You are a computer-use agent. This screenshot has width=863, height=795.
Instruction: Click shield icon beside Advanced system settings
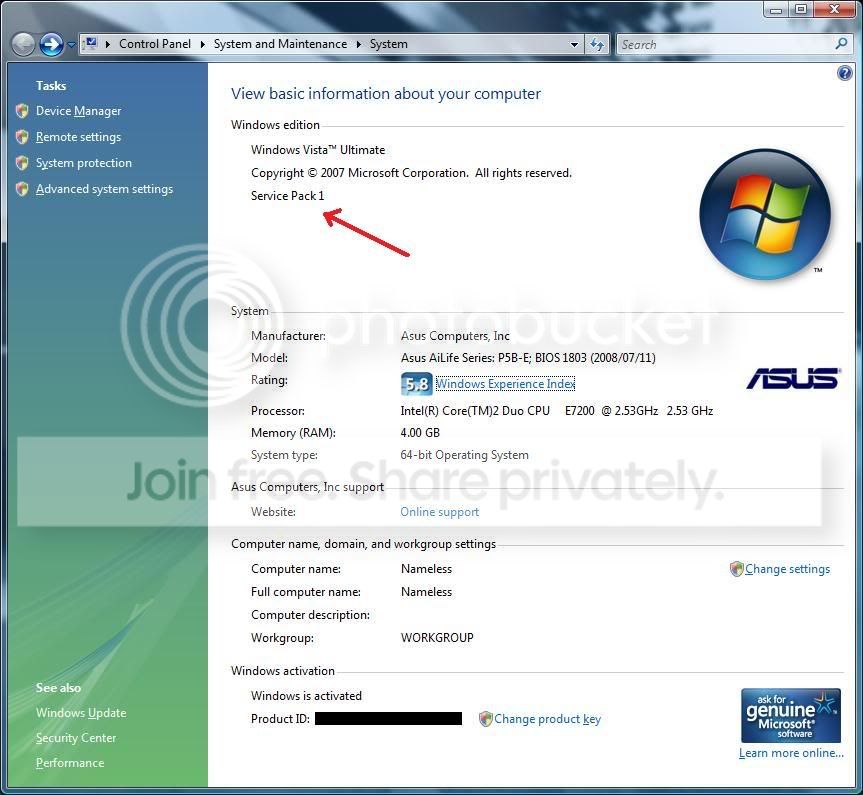(x=22, y=189)
